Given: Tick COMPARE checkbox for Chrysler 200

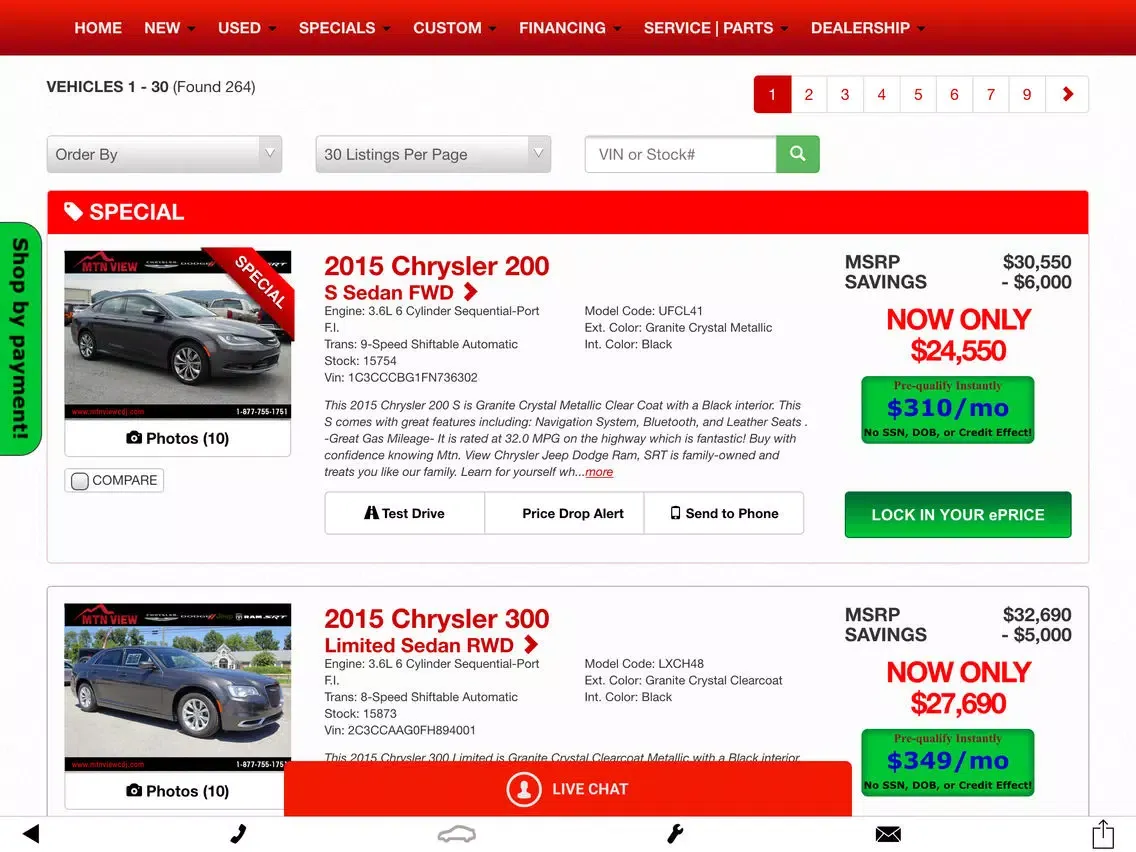Looking at the screenshot, I should (80, 481).
